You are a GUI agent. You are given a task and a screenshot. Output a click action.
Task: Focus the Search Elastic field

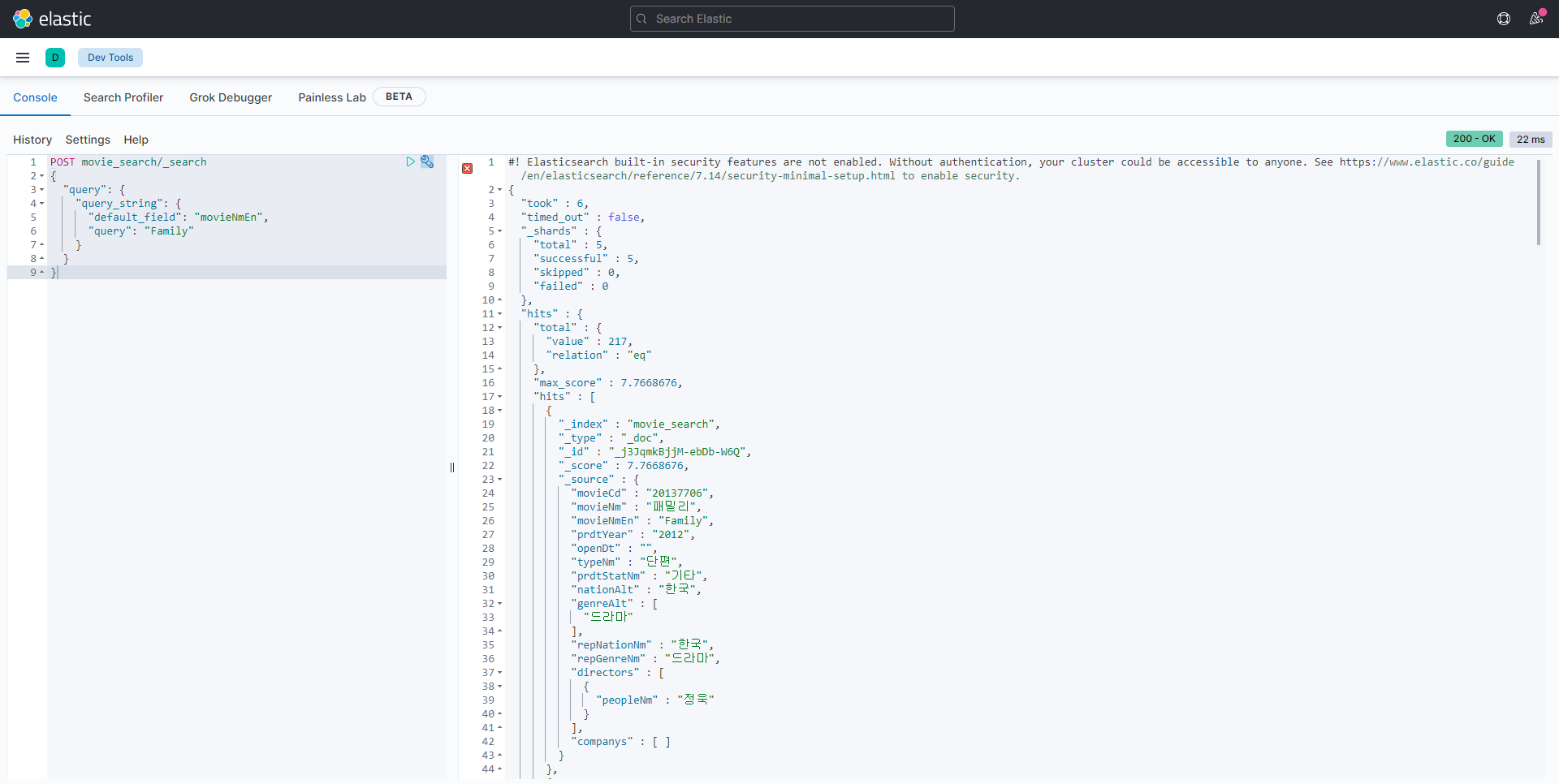(792, 19)
